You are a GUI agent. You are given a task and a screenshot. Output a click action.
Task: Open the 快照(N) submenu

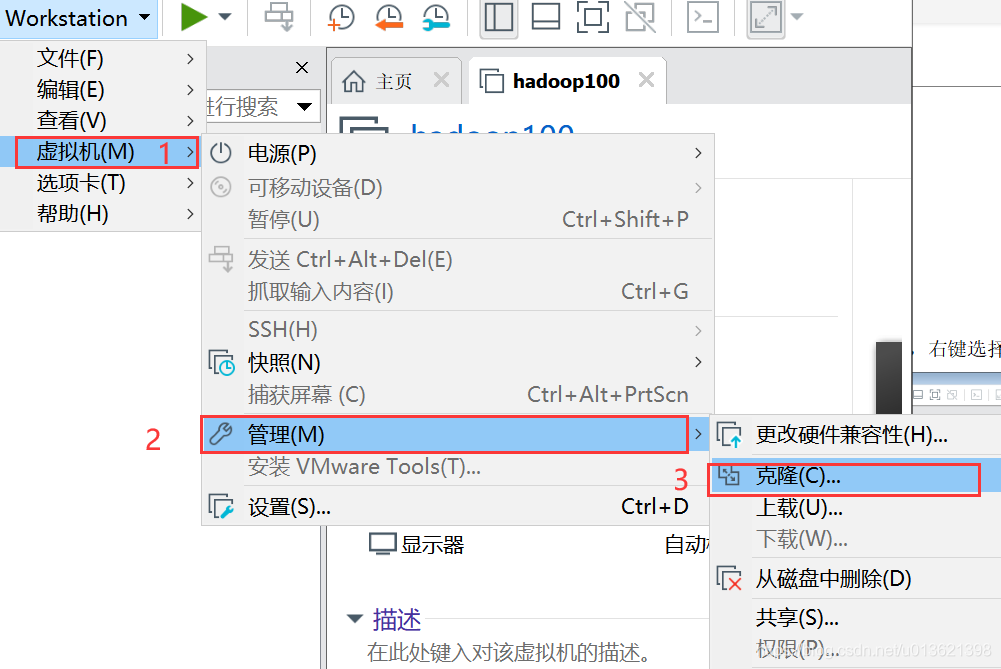(x=457, y=363)
